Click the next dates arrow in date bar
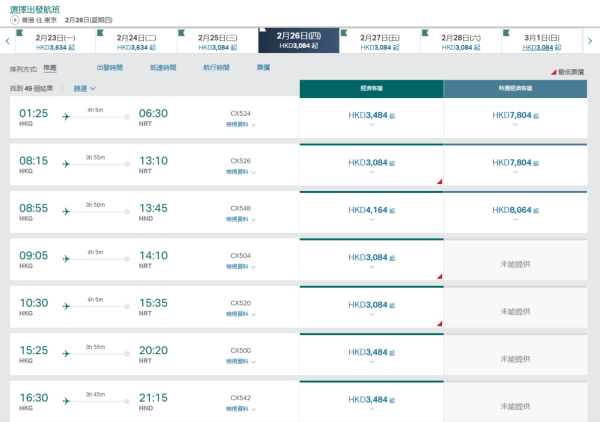Viewport: 600px width, 422px height. click(591, 41)
